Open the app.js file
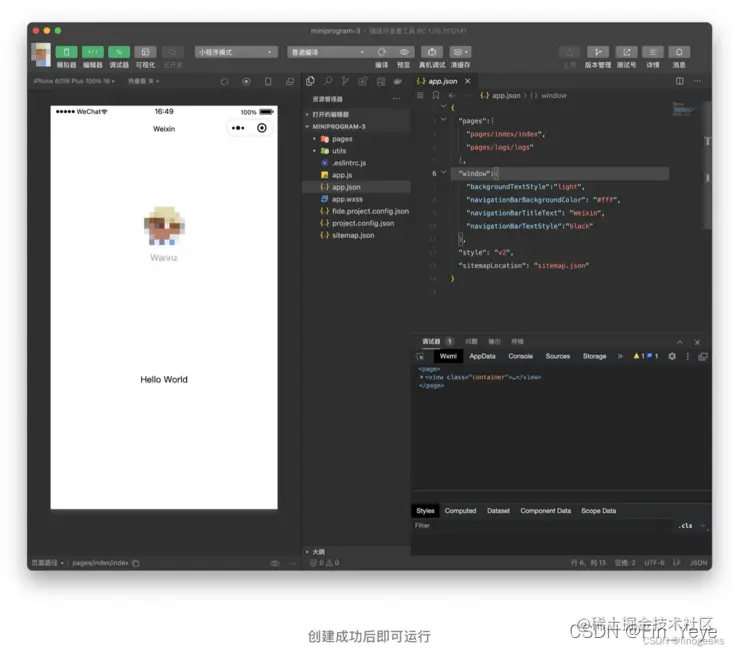This screenshot has height=651, width=732. pyautogui.click(x=357, y=175)
